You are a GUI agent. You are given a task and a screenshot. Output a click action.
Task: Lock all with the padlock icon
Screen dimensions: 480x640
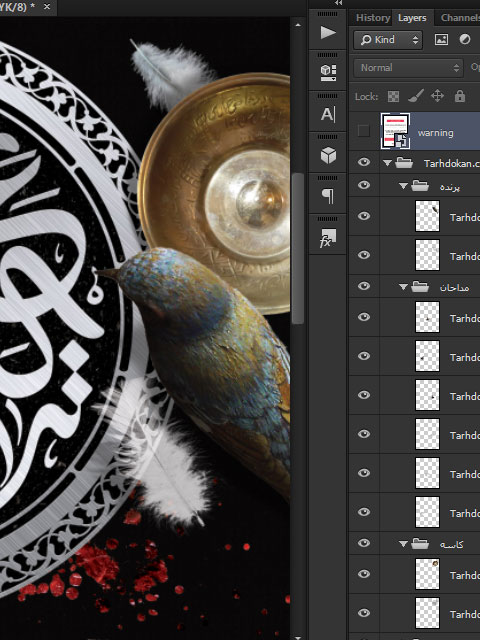pos(460,96)
